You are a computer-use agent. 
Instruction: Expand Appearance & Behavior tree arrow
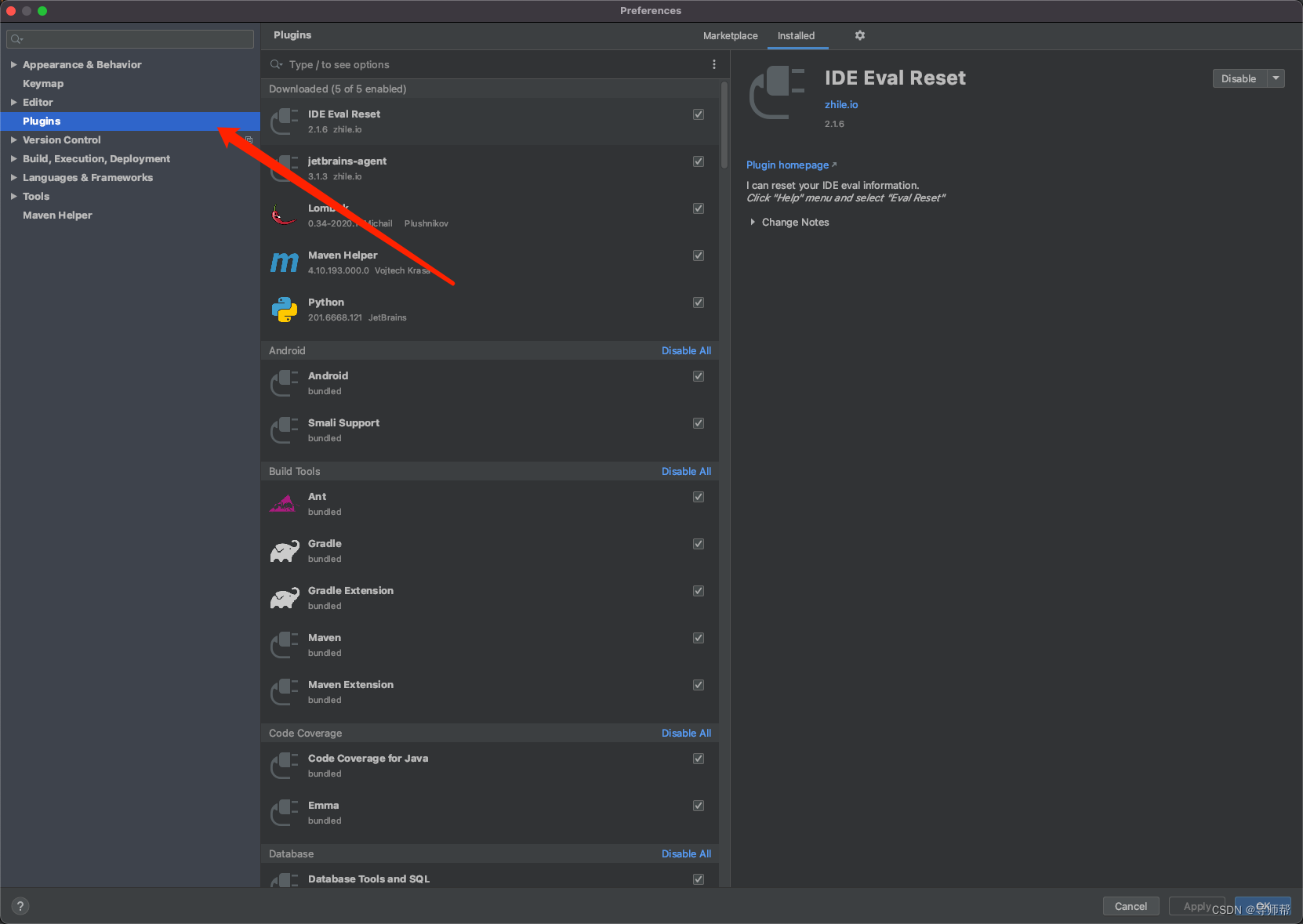pyautogui.click(x=13, y=64)
